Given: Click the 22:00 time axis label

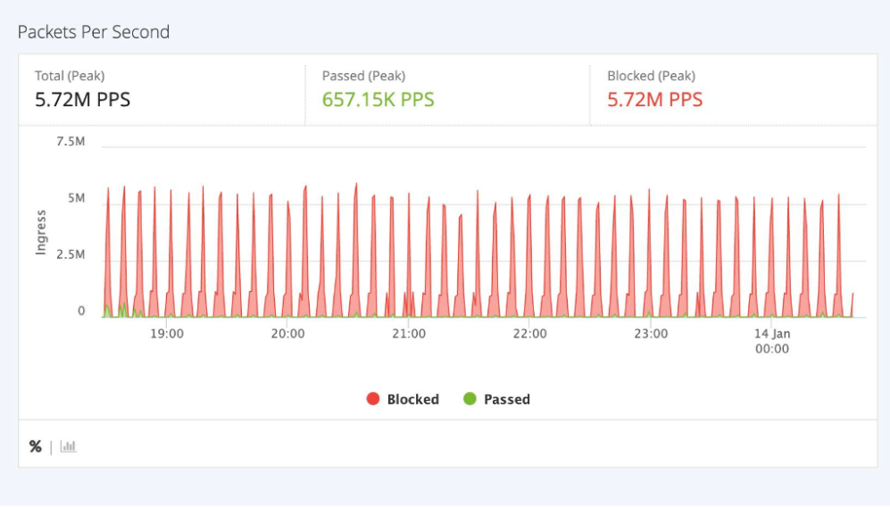Looking at the screenshot, I should (530, 333).
